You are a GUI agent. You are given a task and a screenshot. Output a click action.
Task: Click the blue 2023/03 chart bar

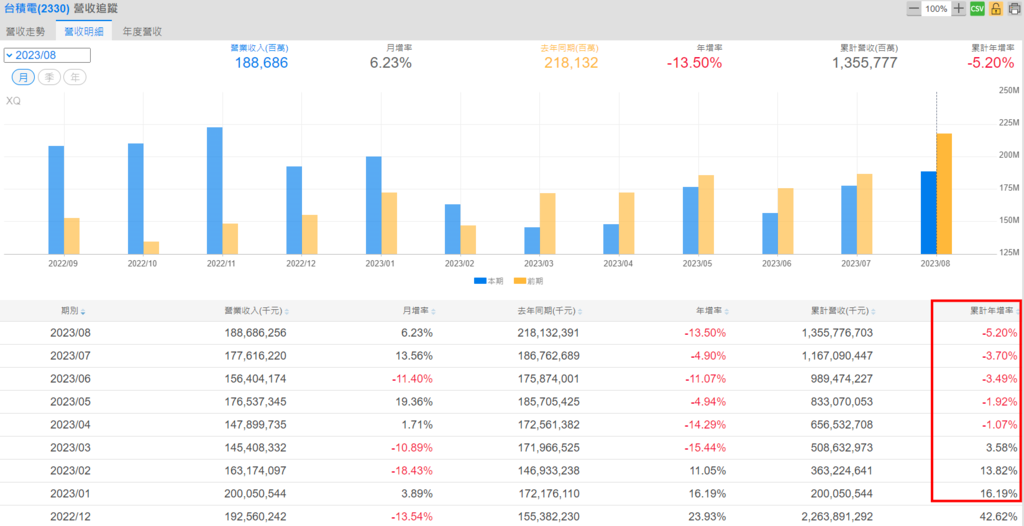[x=532, y=240]
